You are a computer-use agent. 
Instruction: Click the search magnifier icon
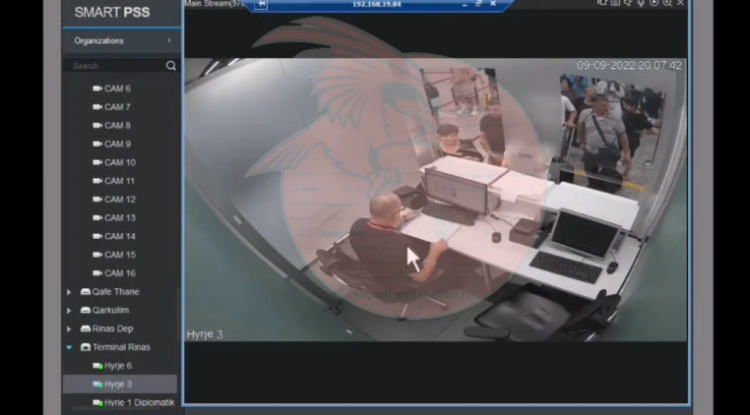pyautogui.click(x=171, y=66)
